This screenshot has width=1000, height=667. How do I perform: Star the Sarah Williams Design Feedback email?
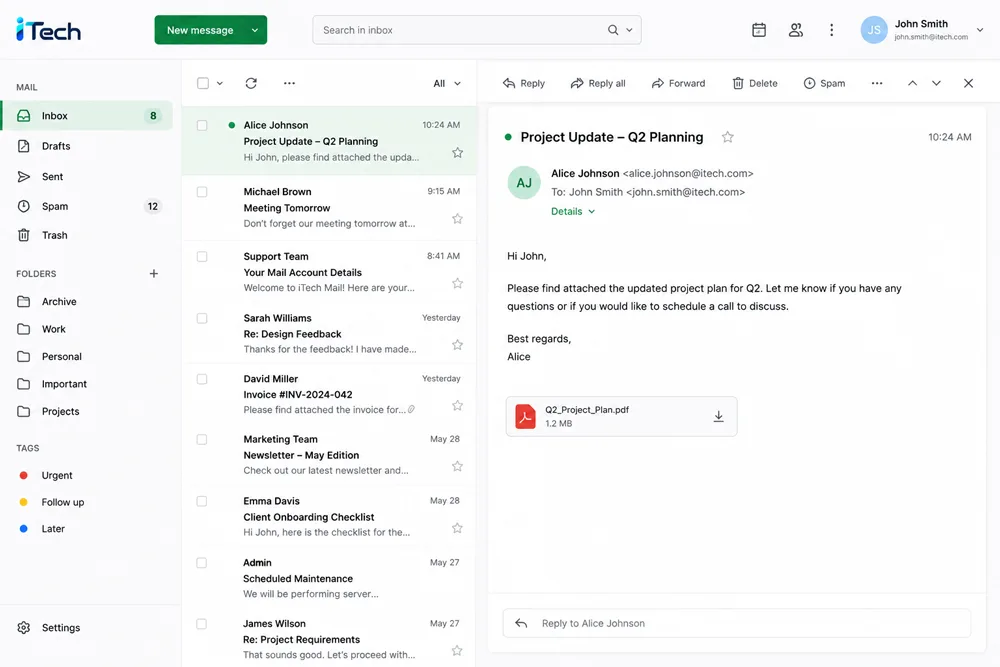click(x=457, y=345)
